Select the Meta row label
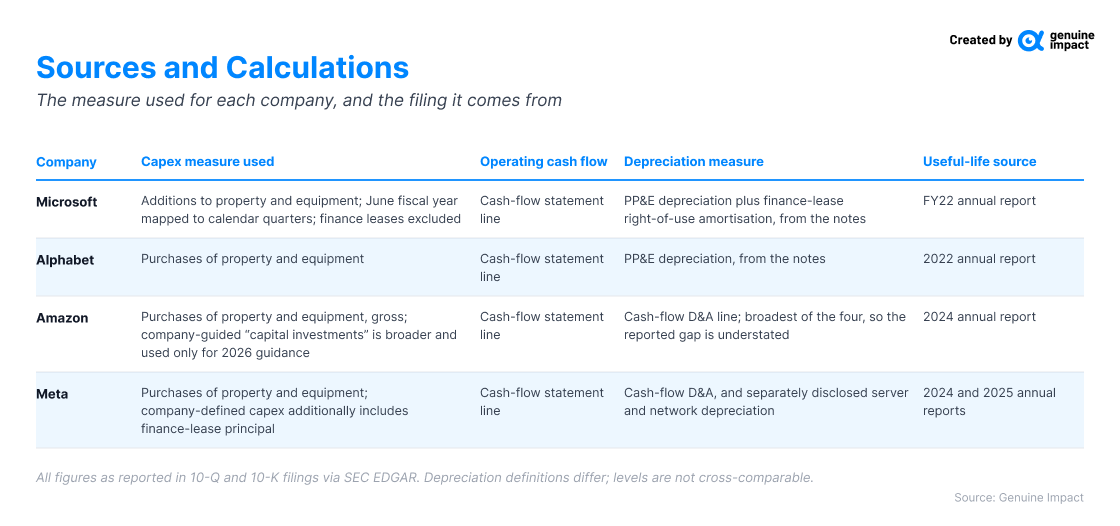This screenshot has height=526, width=1120. pyautogui.click(x=52, y=394)
